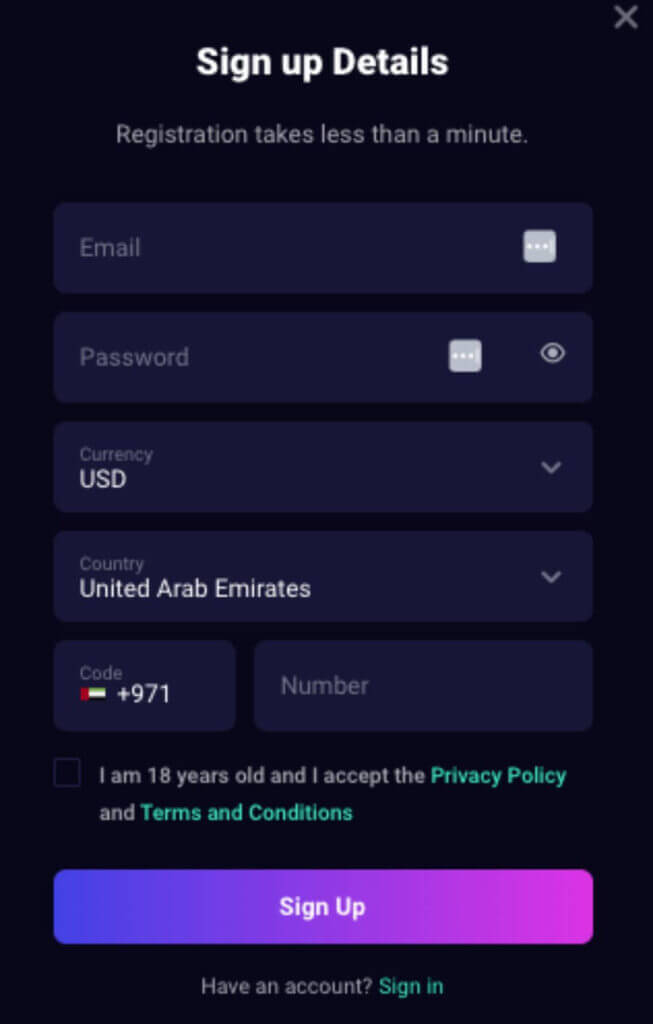Select Sign in for existing accounts

411,986
